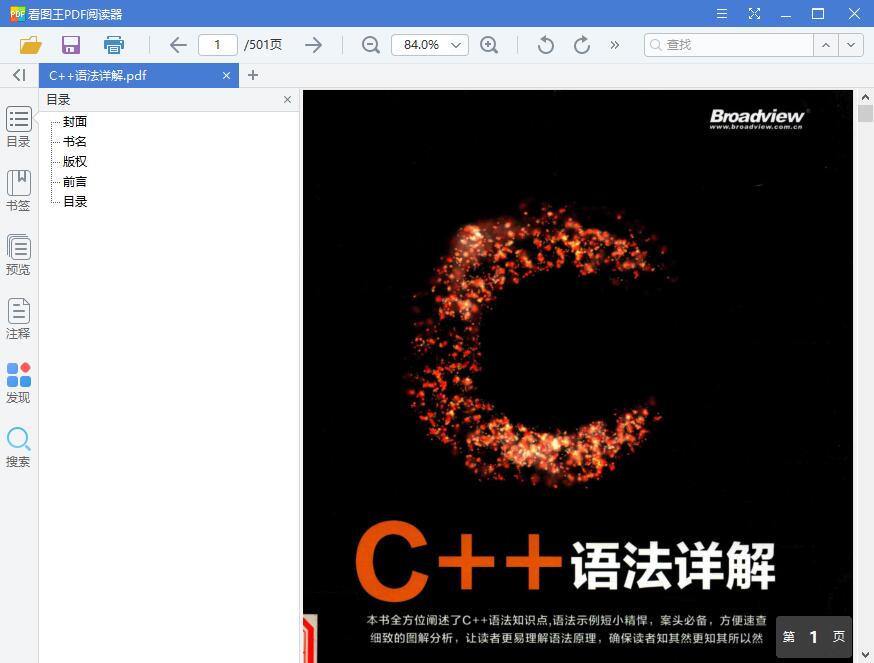
Task: Print C++语法详解.pdf
Action: point(113,45)
